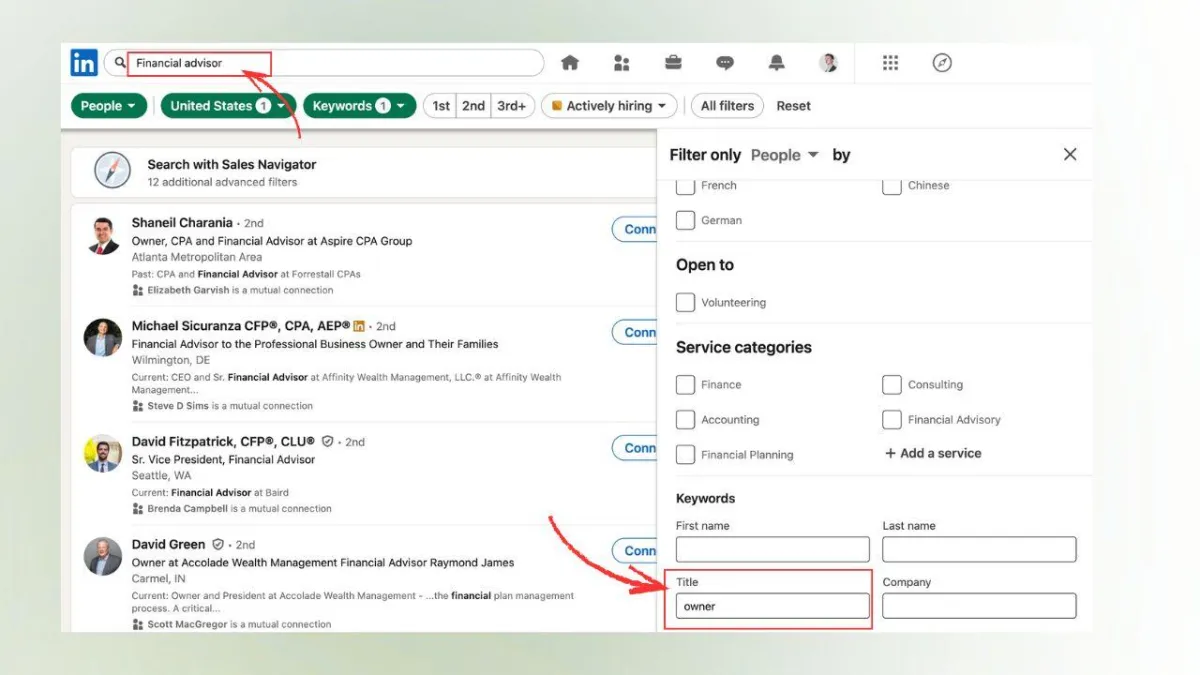This screenshot has height=675, width=1200.
Task: Open the profile avatar menu
Action: pos(828,63)
